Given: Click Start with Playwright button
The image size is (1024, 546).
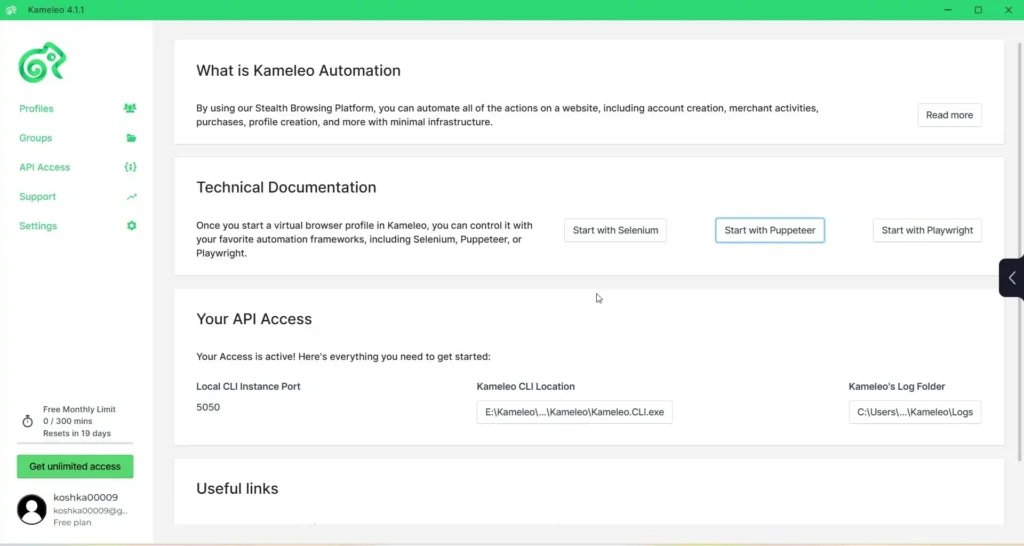Looking at the screenshot, I should coord(927,230).
